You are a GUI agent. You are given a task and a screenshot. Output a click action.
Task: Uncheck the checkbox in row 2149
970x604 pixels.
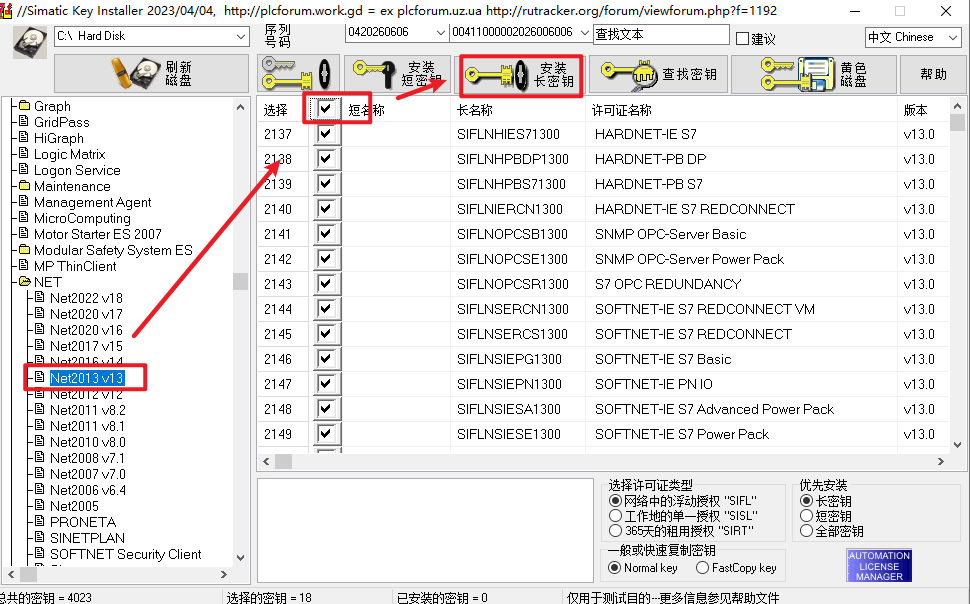326,433
